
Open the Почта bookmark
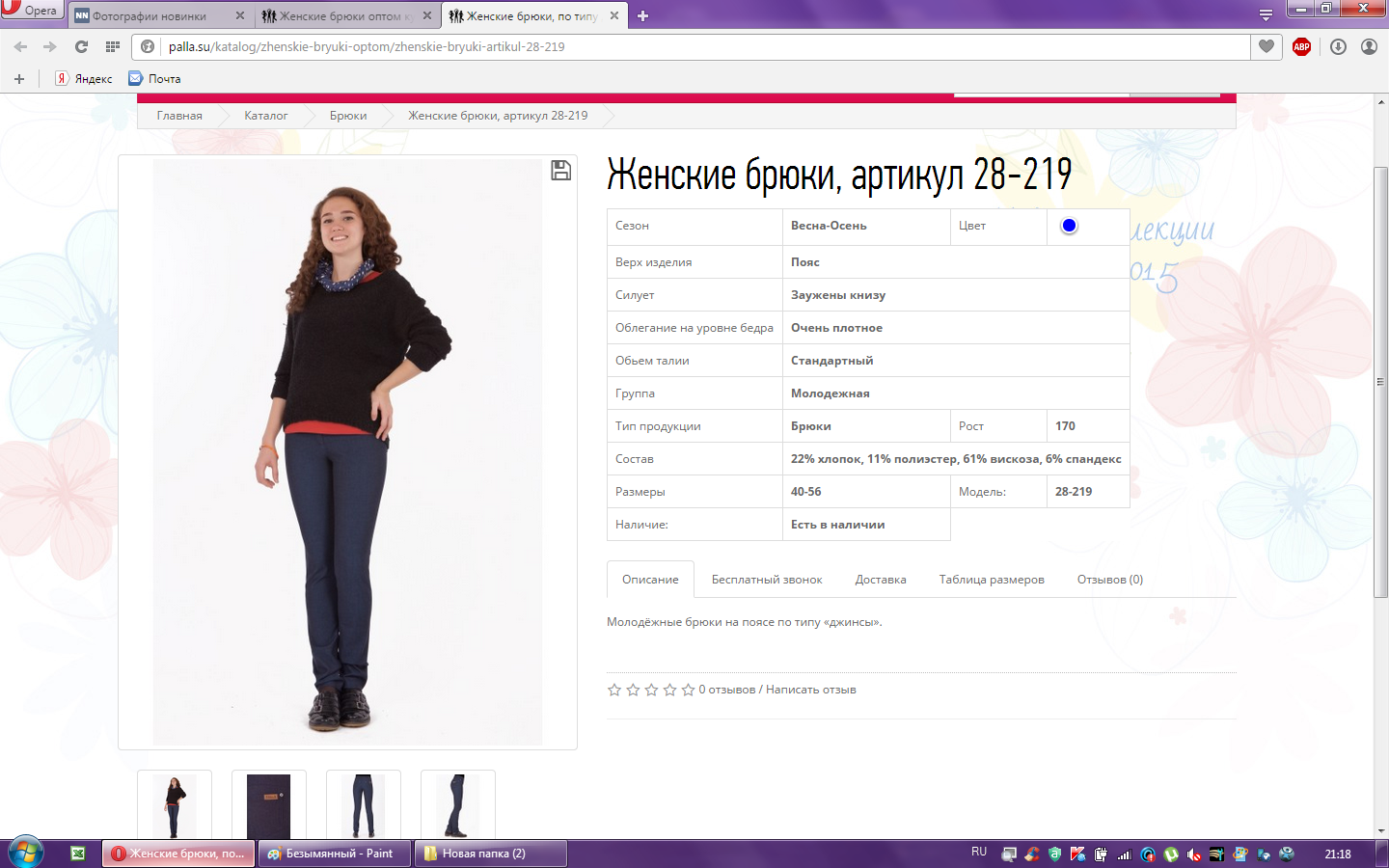(154, 79)
